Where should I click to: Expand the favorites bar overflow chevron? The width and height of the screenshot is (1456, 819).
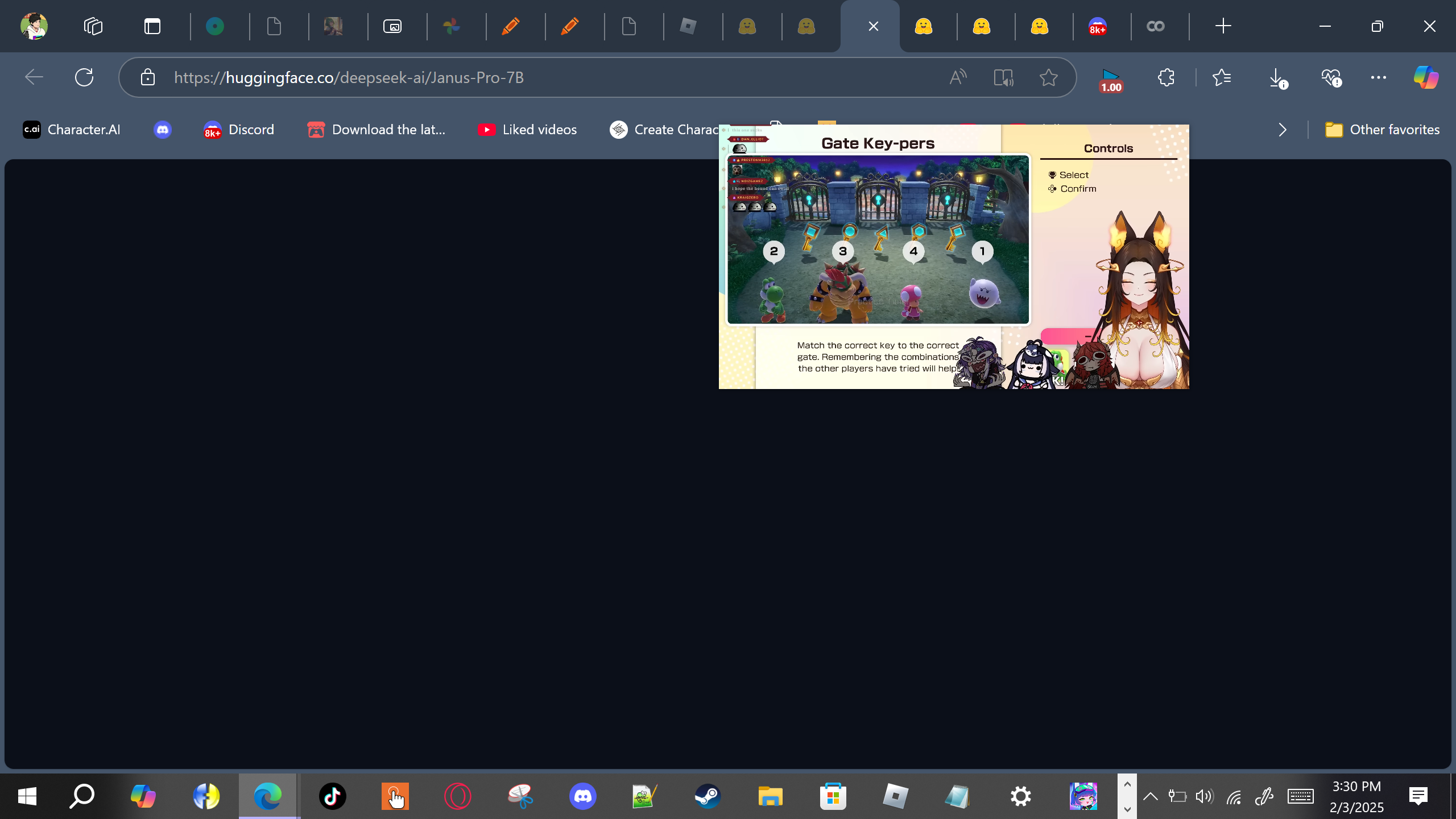point(1283,130)
